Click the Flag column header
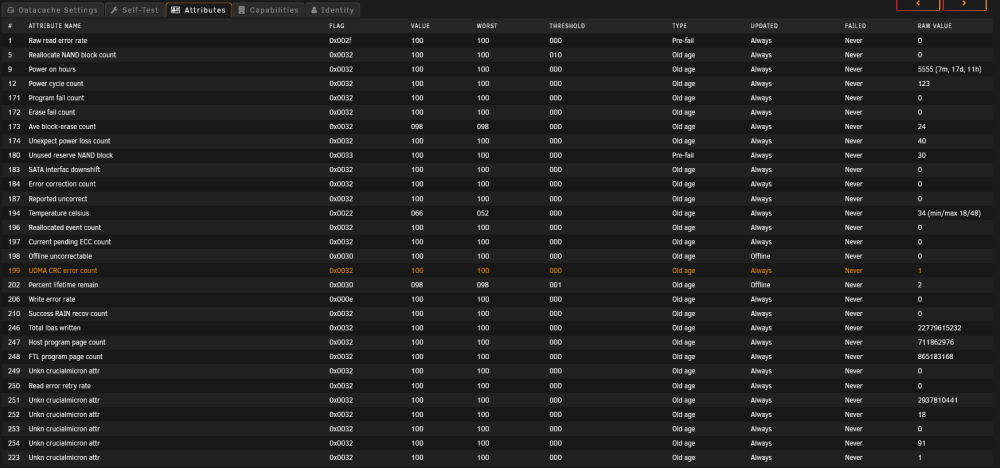Viewport: 1000px width, 468px height. click(x=336, y=26)
